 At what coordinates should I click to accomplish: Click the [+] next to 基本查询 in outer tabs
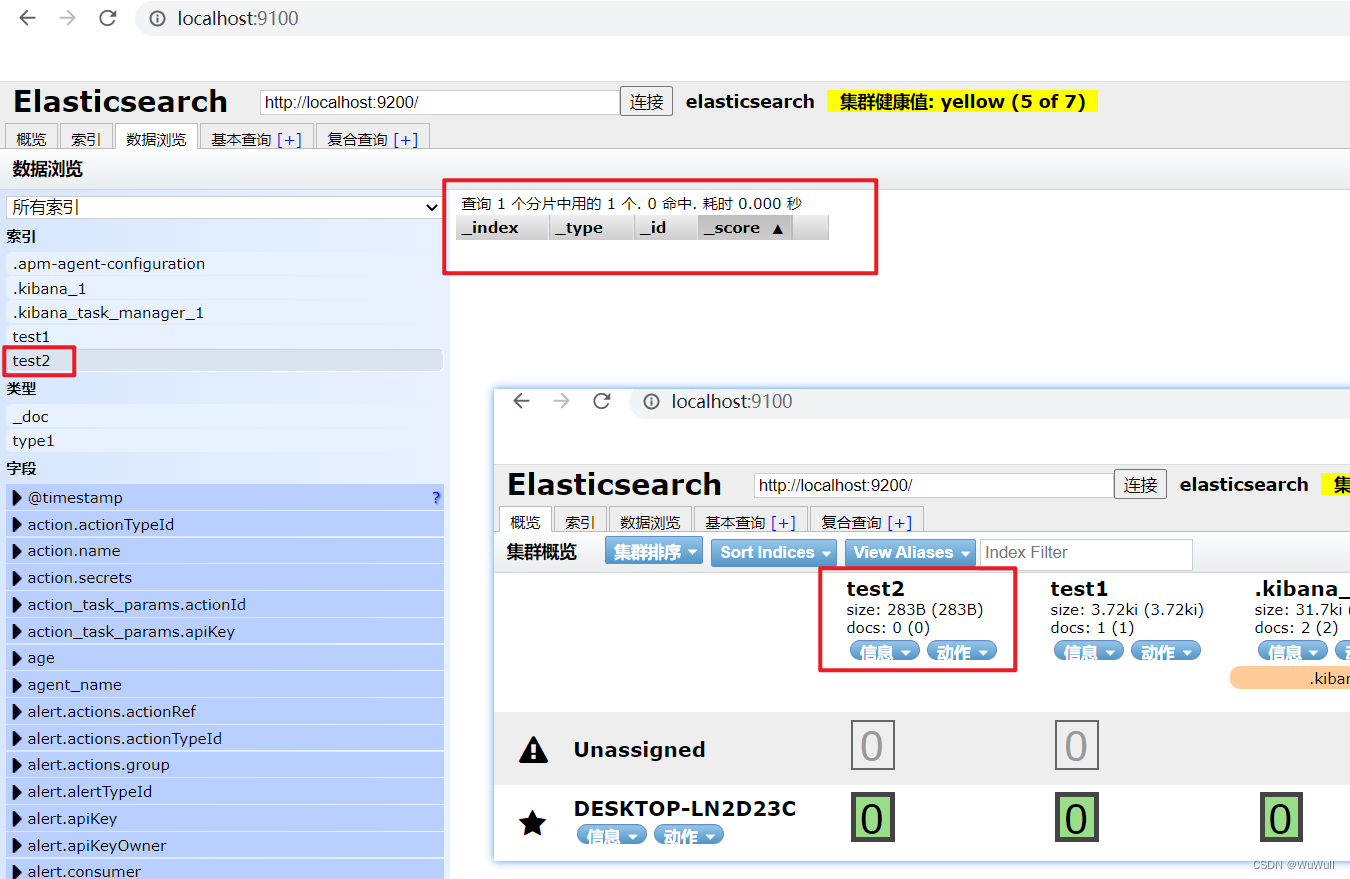click(289, 140)
